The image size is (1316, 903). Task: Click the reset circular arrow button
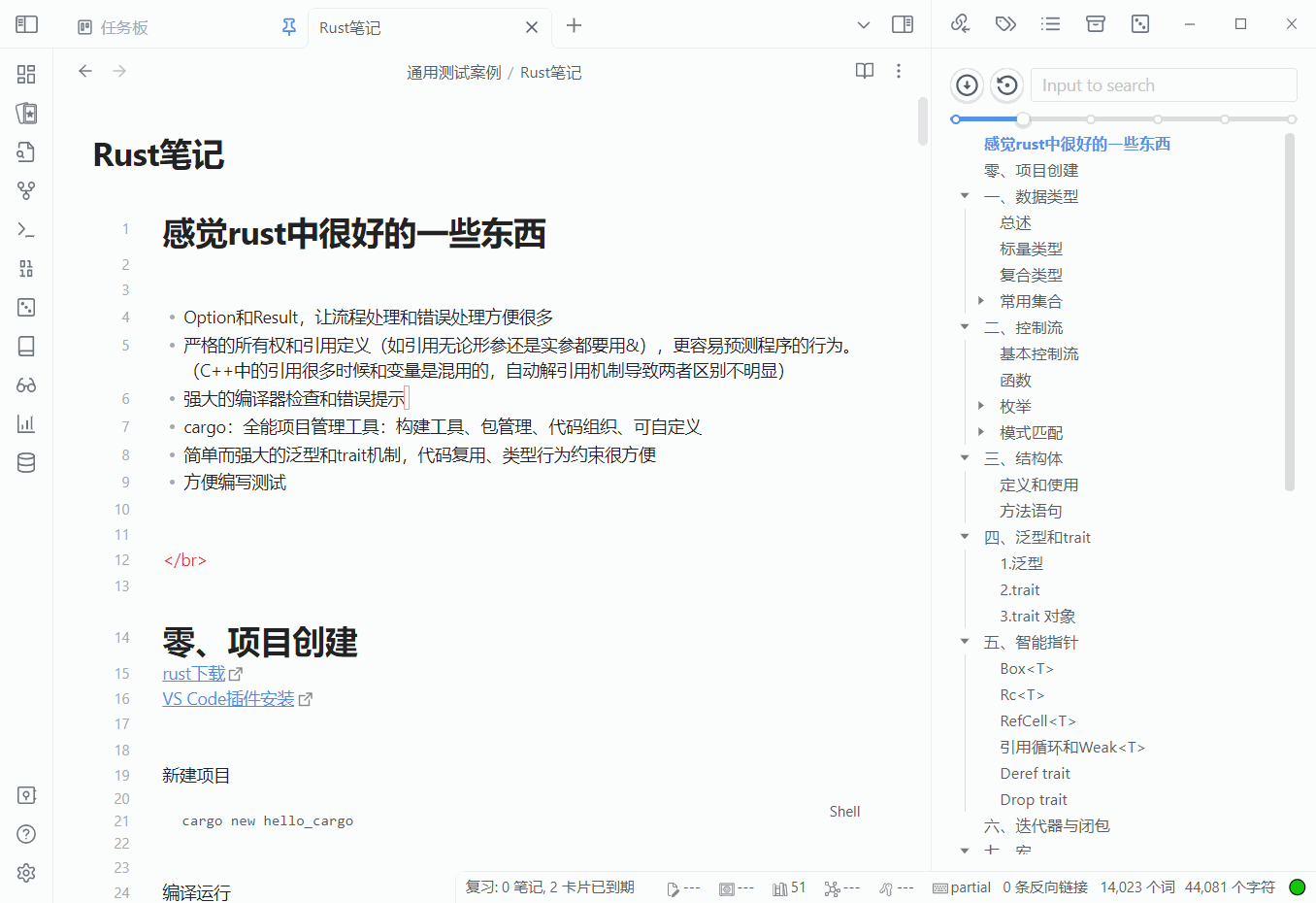1007,85
